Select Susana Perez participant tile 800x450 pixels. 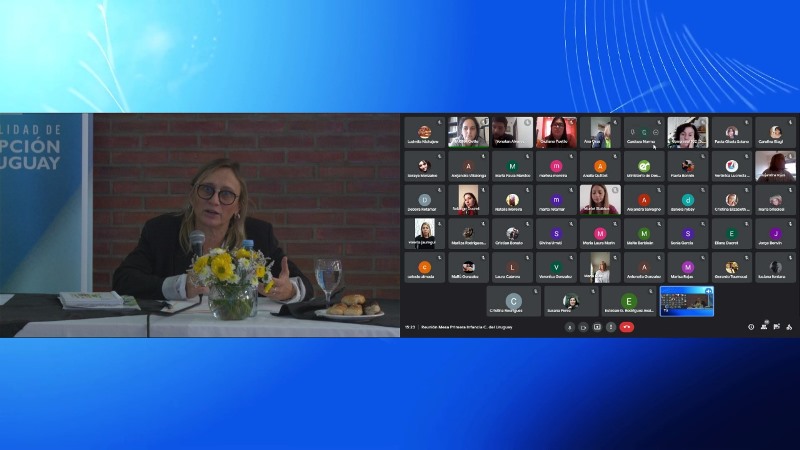coord(570,301)
